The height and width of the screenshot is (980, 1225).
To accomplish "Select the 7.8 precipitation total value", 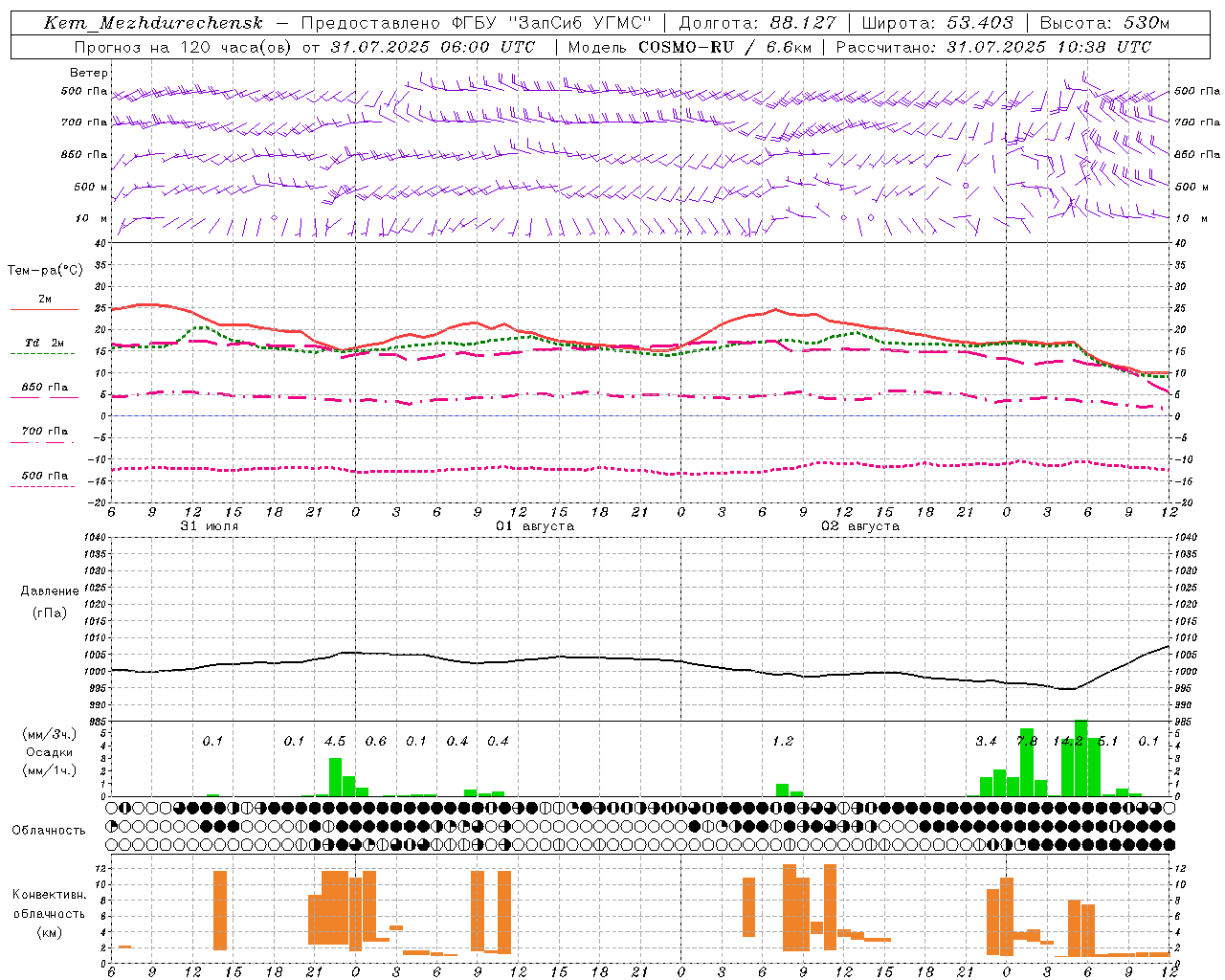I will [x=1027, y=742].
